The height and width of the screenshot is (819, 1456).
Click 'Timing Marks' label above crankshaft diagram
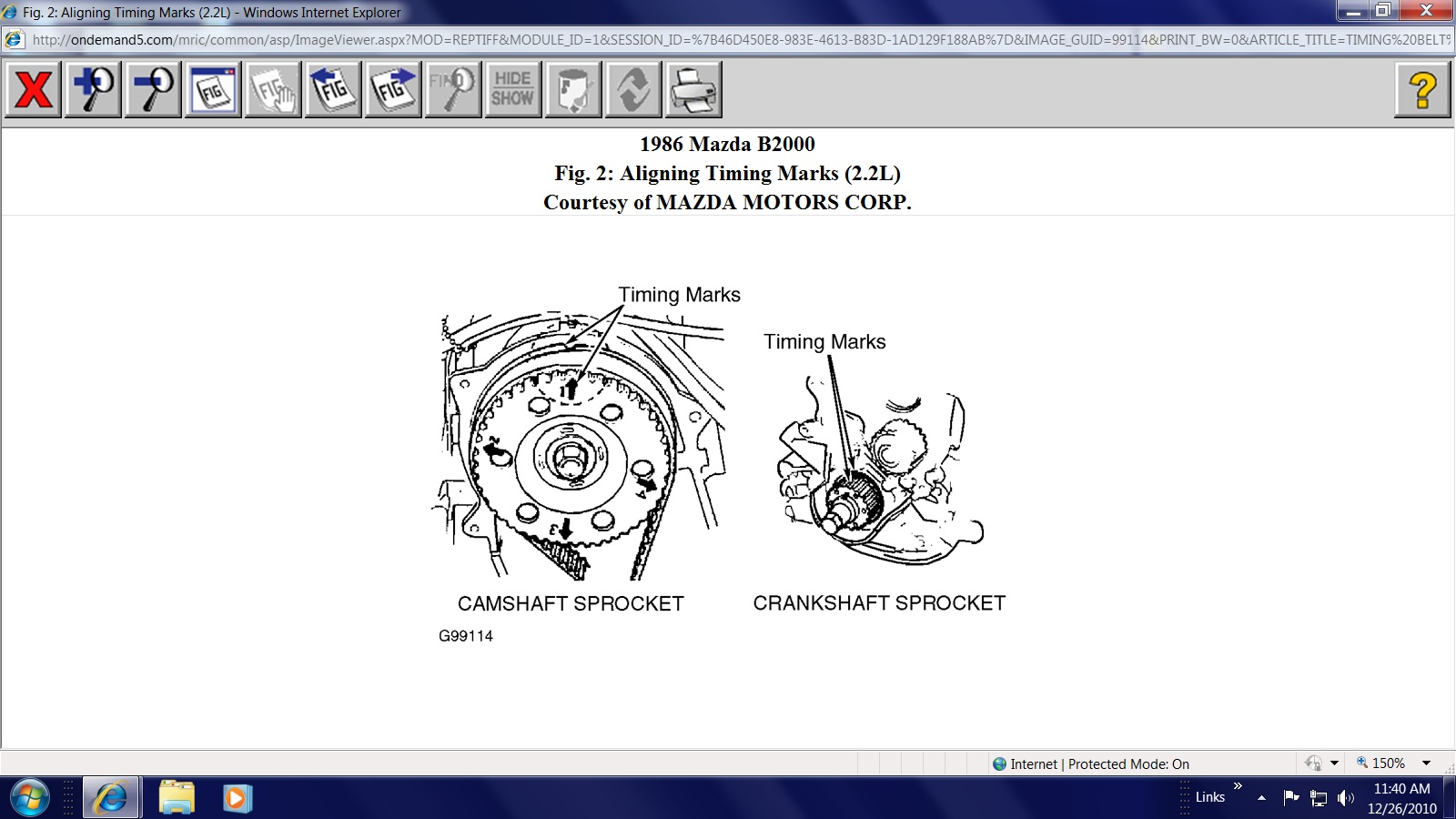point(824,342)
